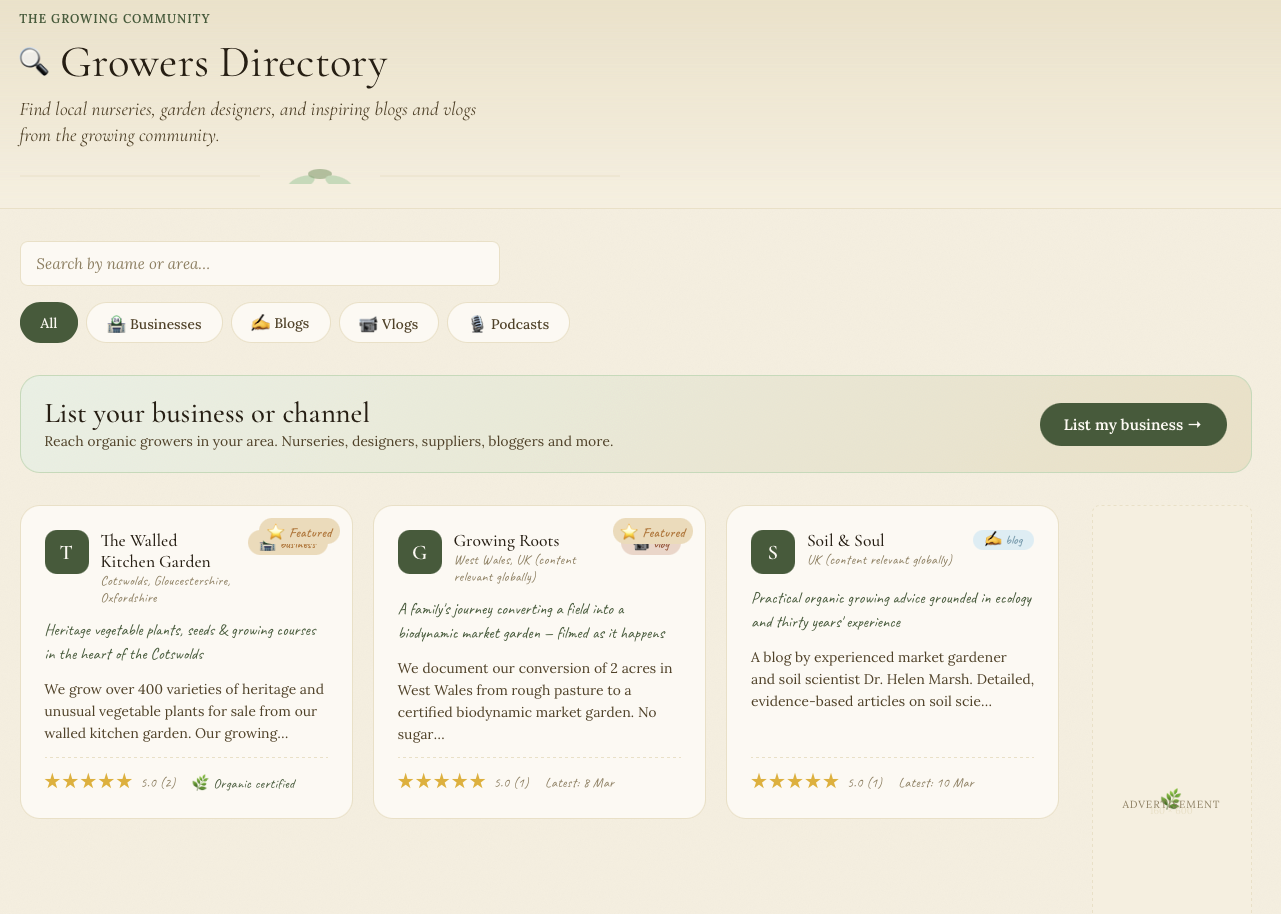Screen dimensions: 1281x914
Task: Activate the All filter chip
Action: (48, 322)
